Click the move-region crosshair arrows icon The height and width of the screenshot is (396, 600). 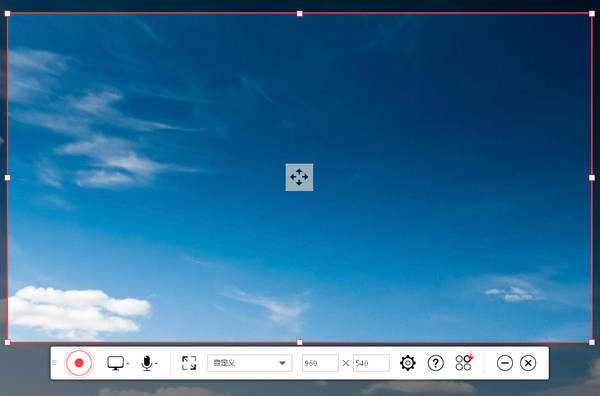(299, 177)
